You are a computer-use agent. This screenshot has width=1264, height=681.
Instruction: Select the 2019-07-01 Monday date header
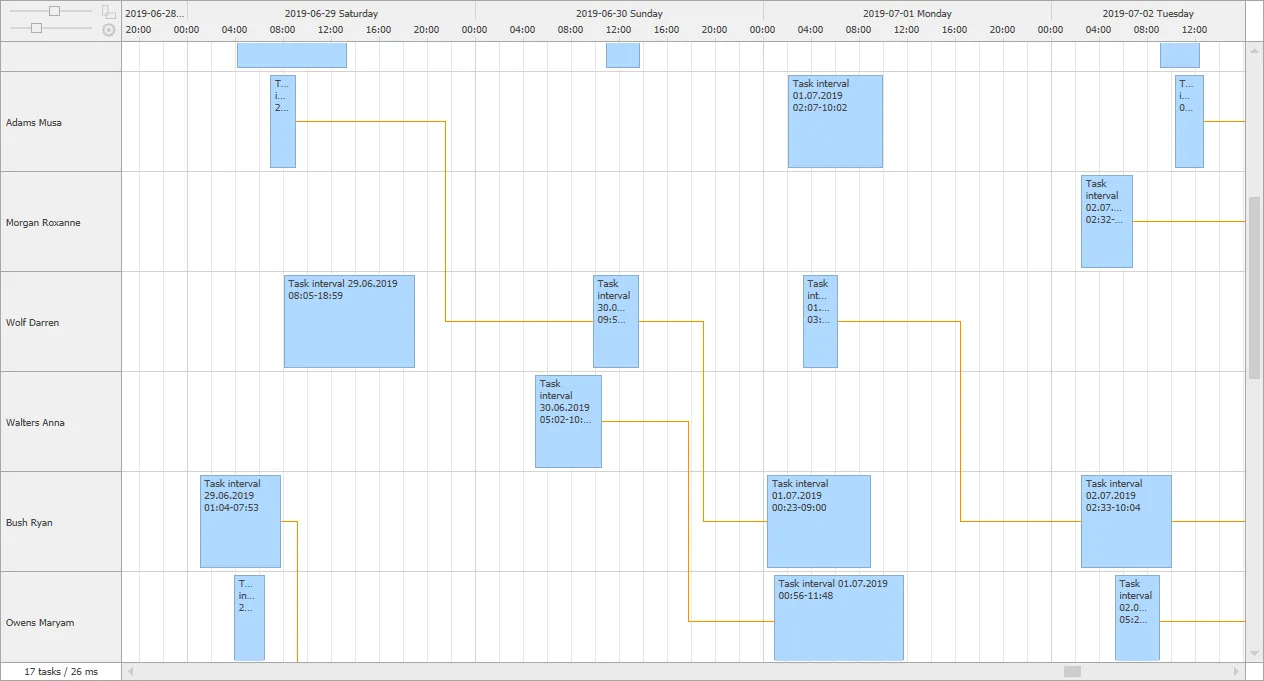click(x=907, y=14)
